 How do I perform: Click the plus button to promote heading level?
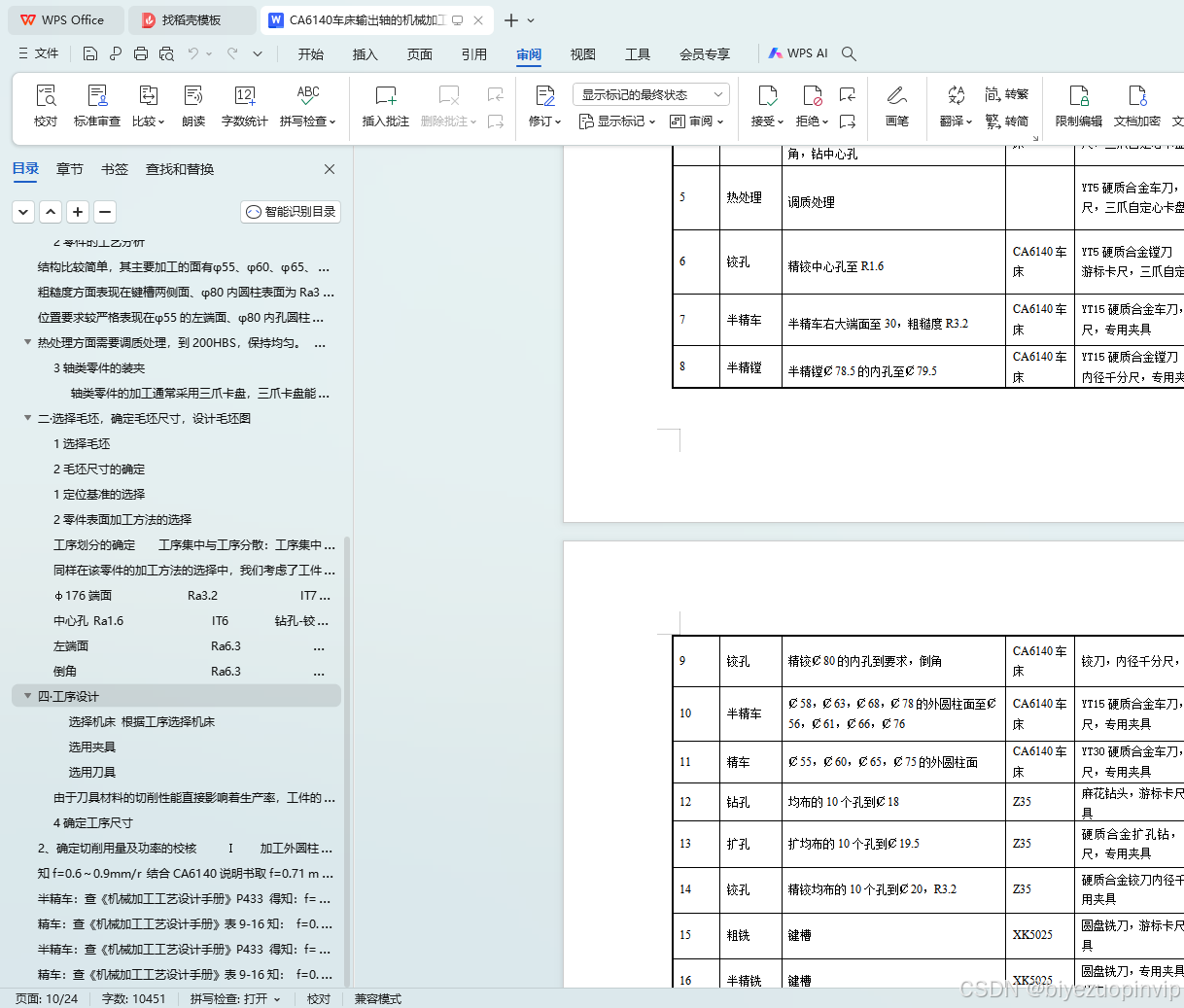pyautogui.click(x=78, y=212)
